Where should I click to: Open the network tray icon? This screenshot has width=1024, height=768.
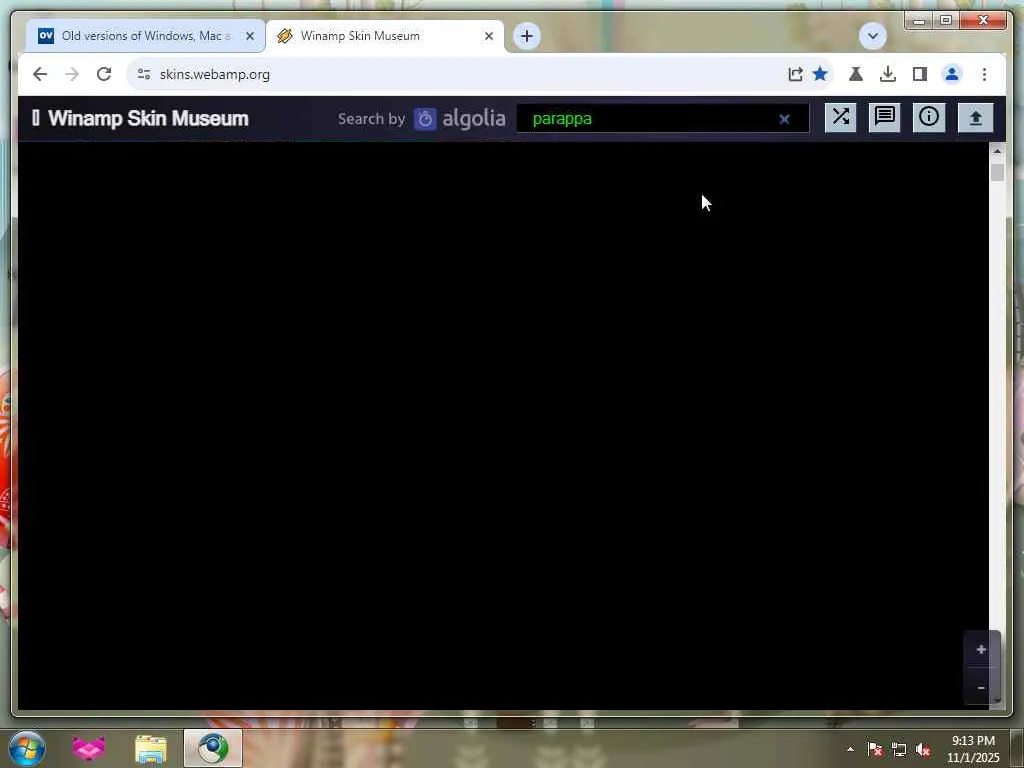pos(899,750)
